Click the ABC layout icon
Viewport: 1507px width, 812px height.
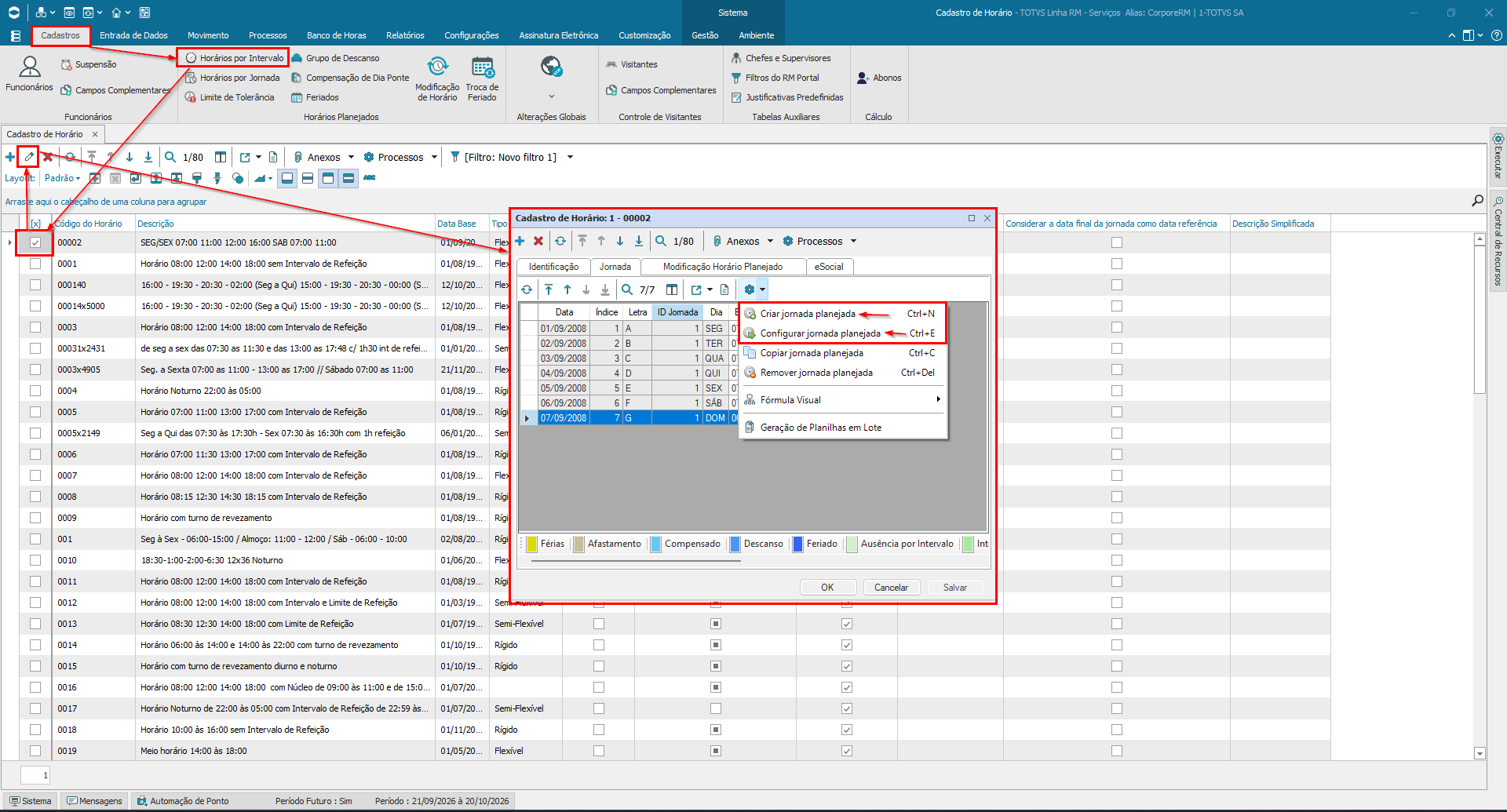click(369, 178)
